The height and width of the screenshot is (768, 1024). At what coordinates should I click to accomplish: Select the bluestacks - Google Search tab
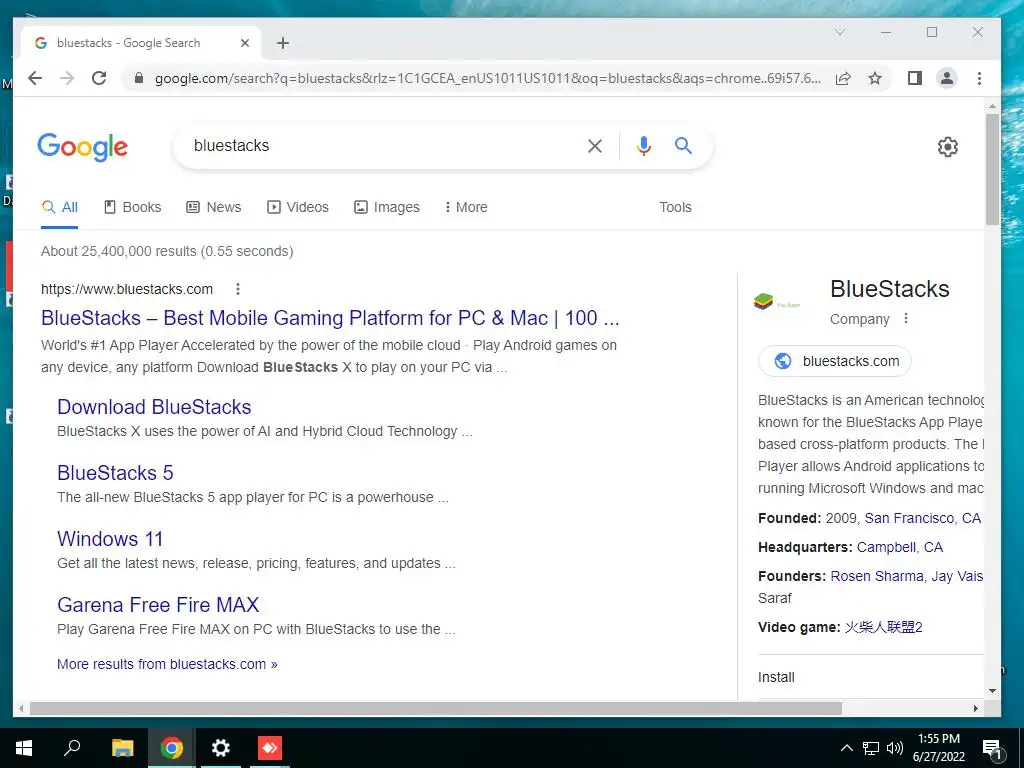140,43
